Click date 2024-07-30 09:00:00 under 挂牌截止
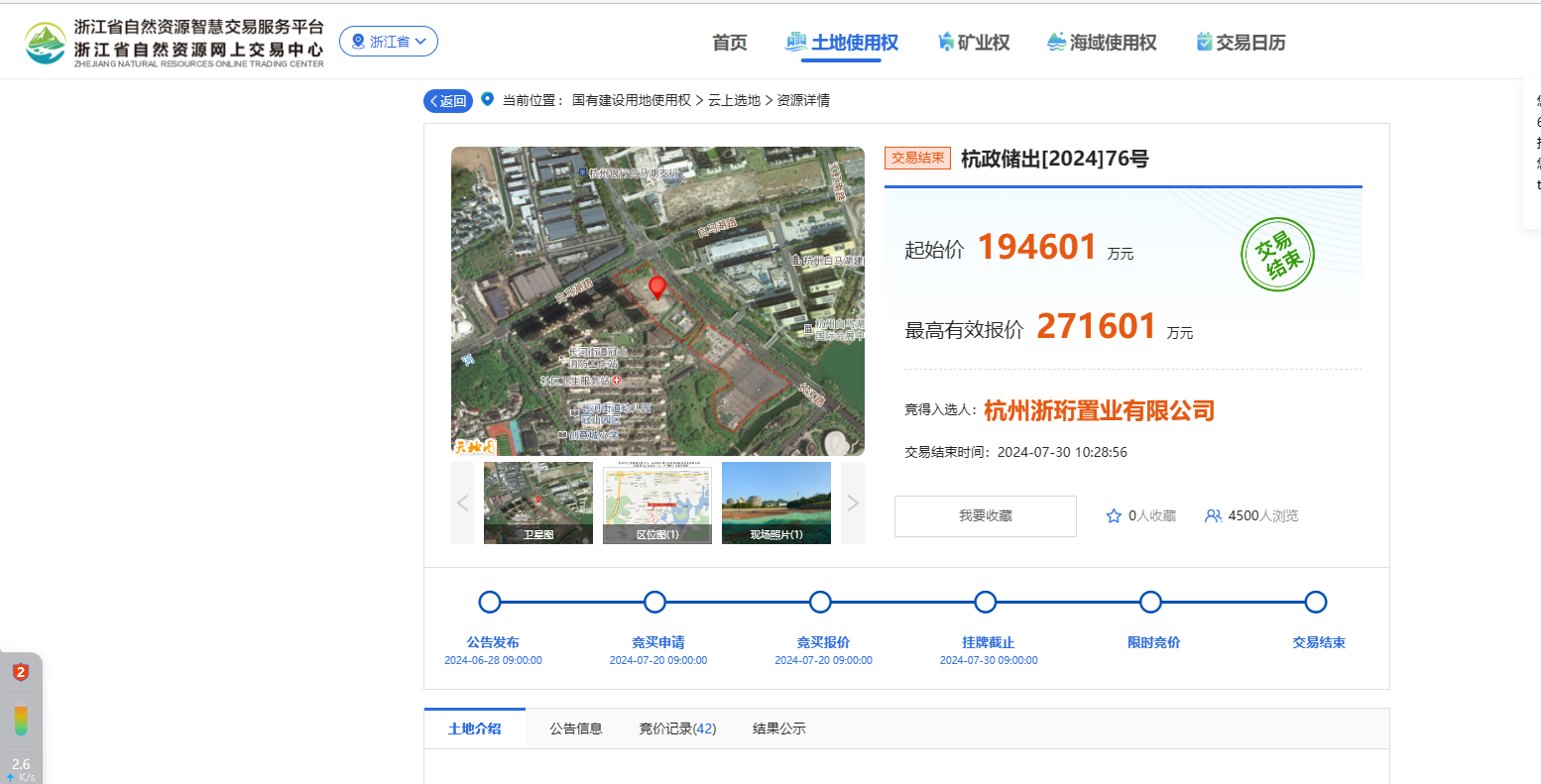 [989, 660]
